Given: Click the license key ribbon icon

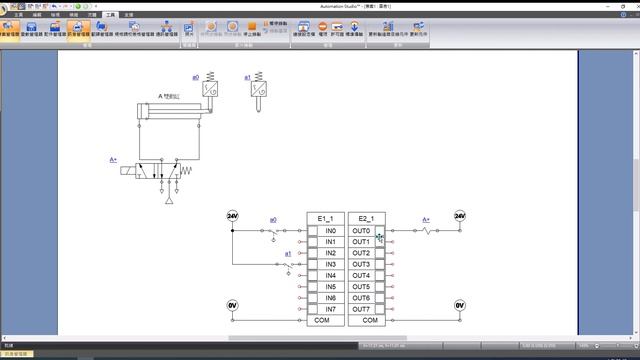Looking at the screenshot, I should [x=337, y=29].
